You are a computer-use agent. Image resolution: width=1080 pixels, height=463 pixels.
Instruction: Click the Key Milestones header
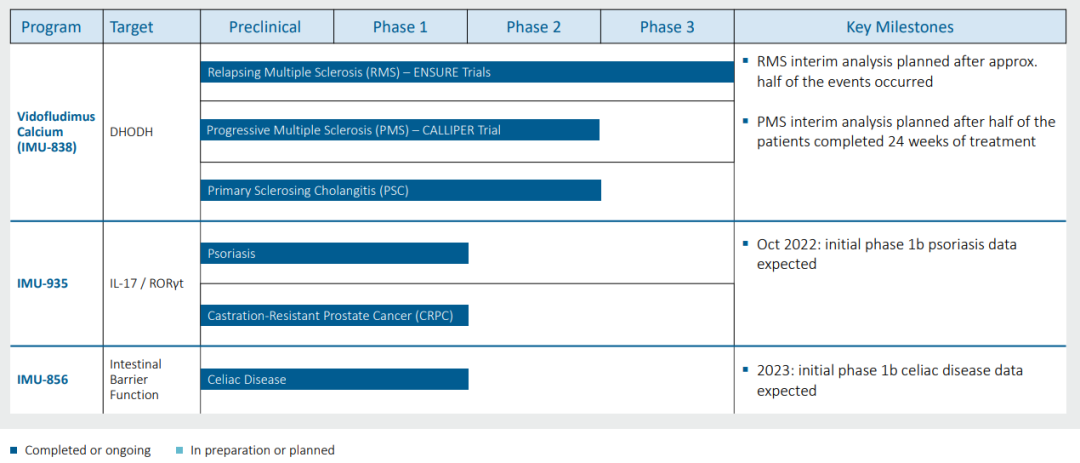pyautogui.click(x=900, y=27)
